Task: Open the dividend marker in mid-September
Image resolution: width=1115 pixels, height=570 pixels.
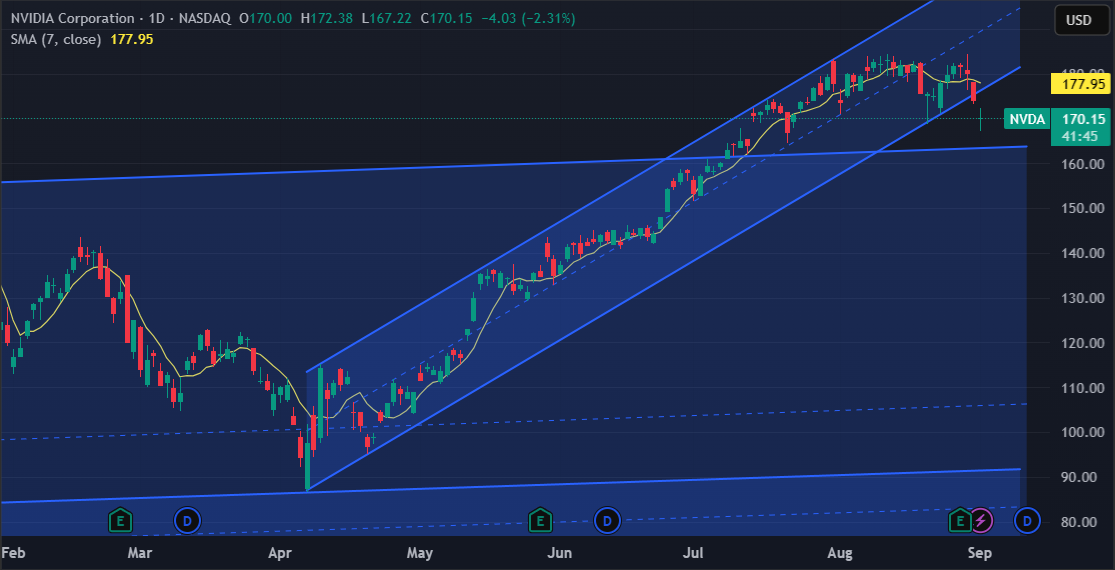Action: click(x=1027, y=521)
